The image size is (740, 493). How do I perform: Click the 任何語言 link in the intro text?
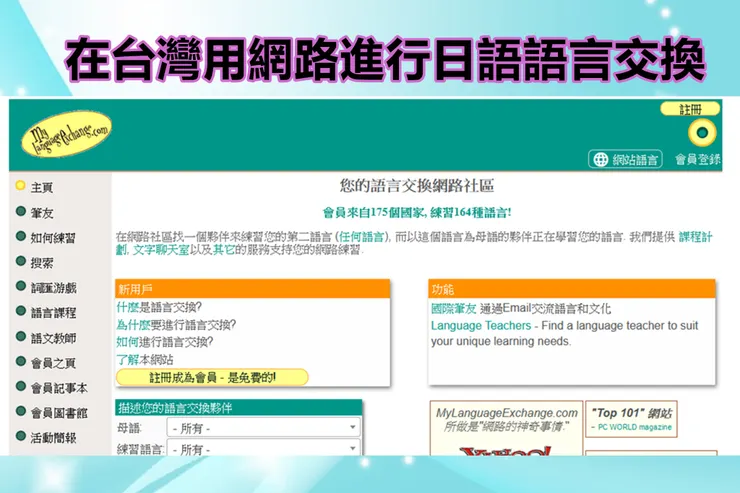361,237
